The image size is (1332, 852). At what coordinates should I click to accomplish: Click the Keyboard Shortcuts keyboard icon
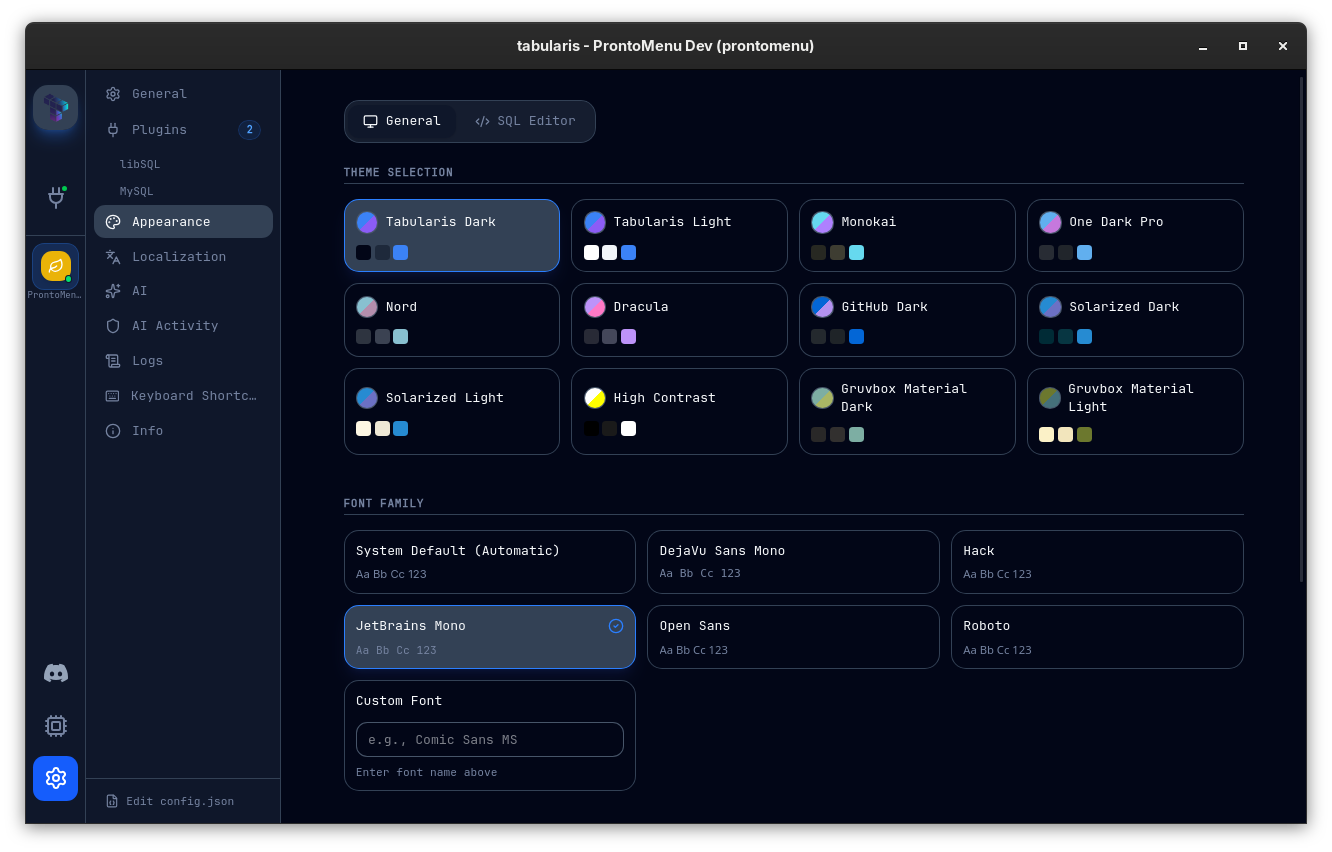tap(112, 396)
